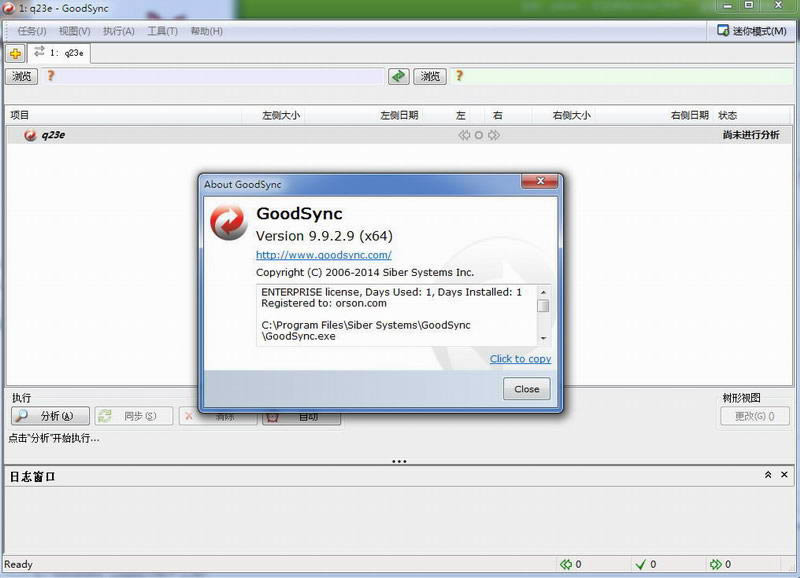Screen dimensions: 800x578
Task: Click the left 浏览 browse button
Action: click(21, 76)
